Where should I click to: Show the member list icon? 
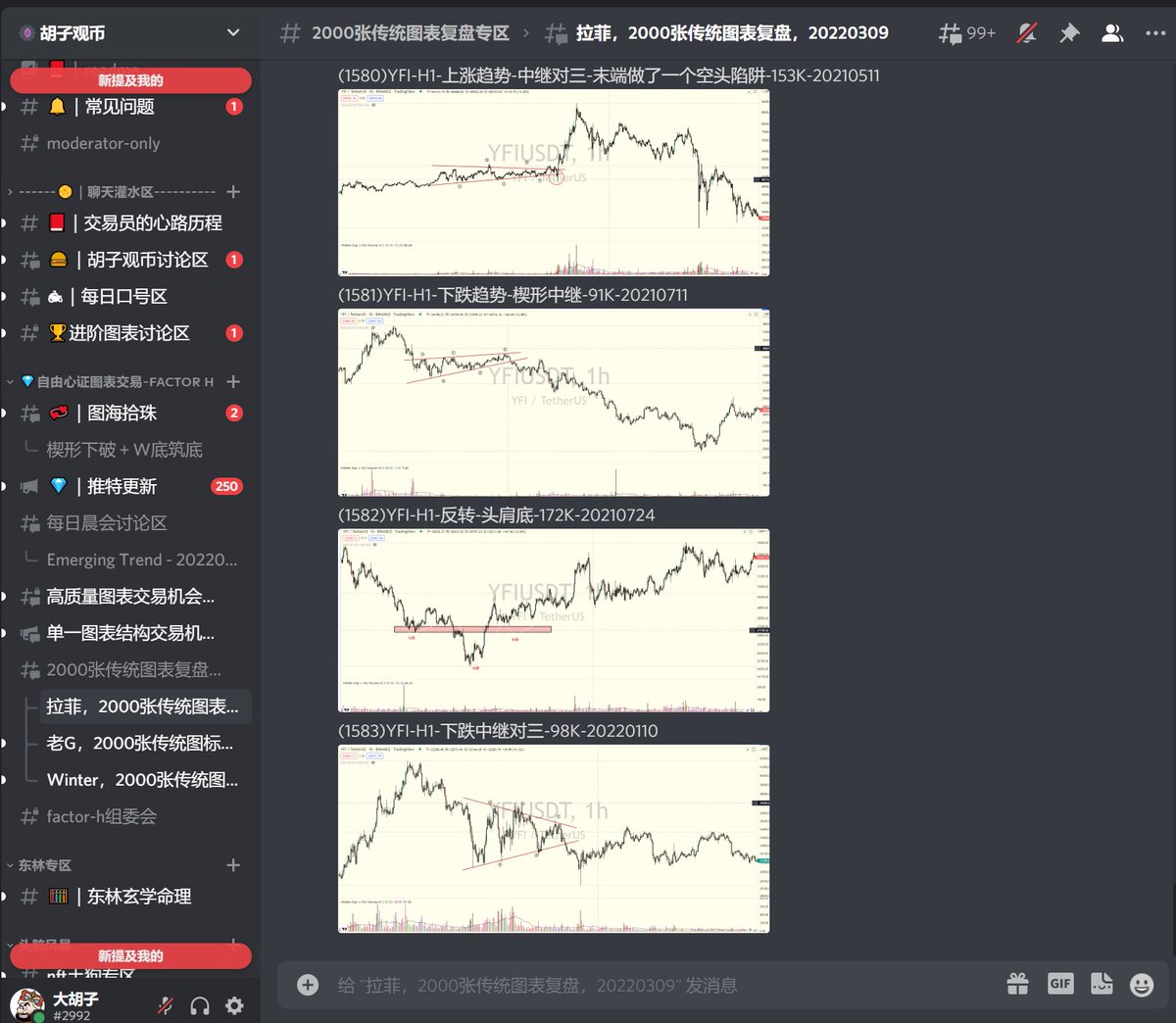[1112, 33]
